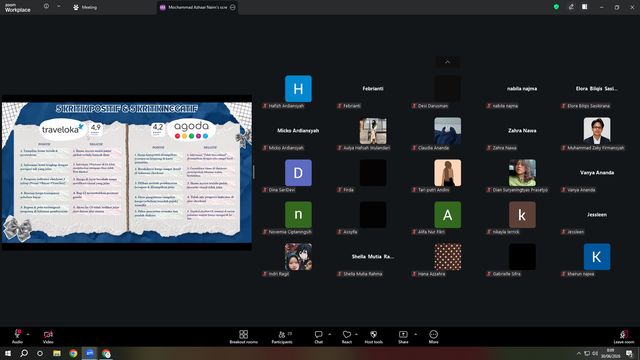Screen dimensions: 640x360
Task: Start video with the Video button
Action: click(48, 336)
